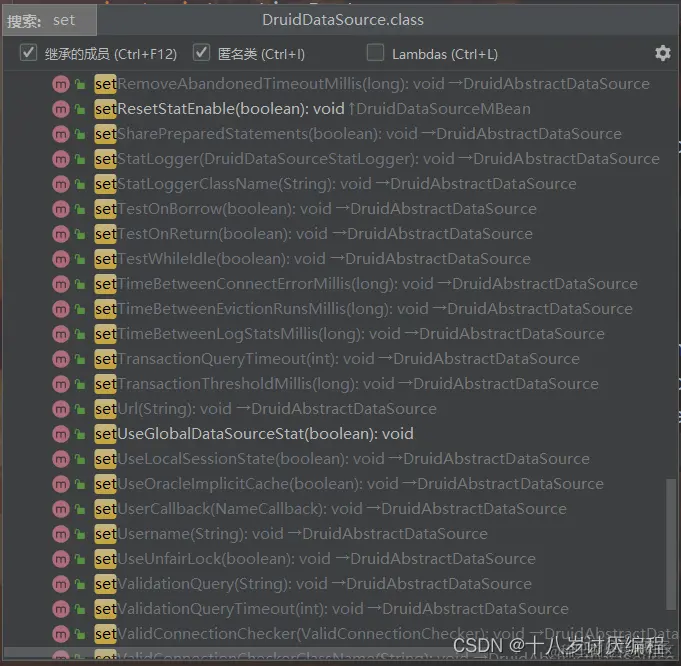Click the pink method icon beside setSharePreparedStatements
Screen dimensions: 681x666
point(61,134)
